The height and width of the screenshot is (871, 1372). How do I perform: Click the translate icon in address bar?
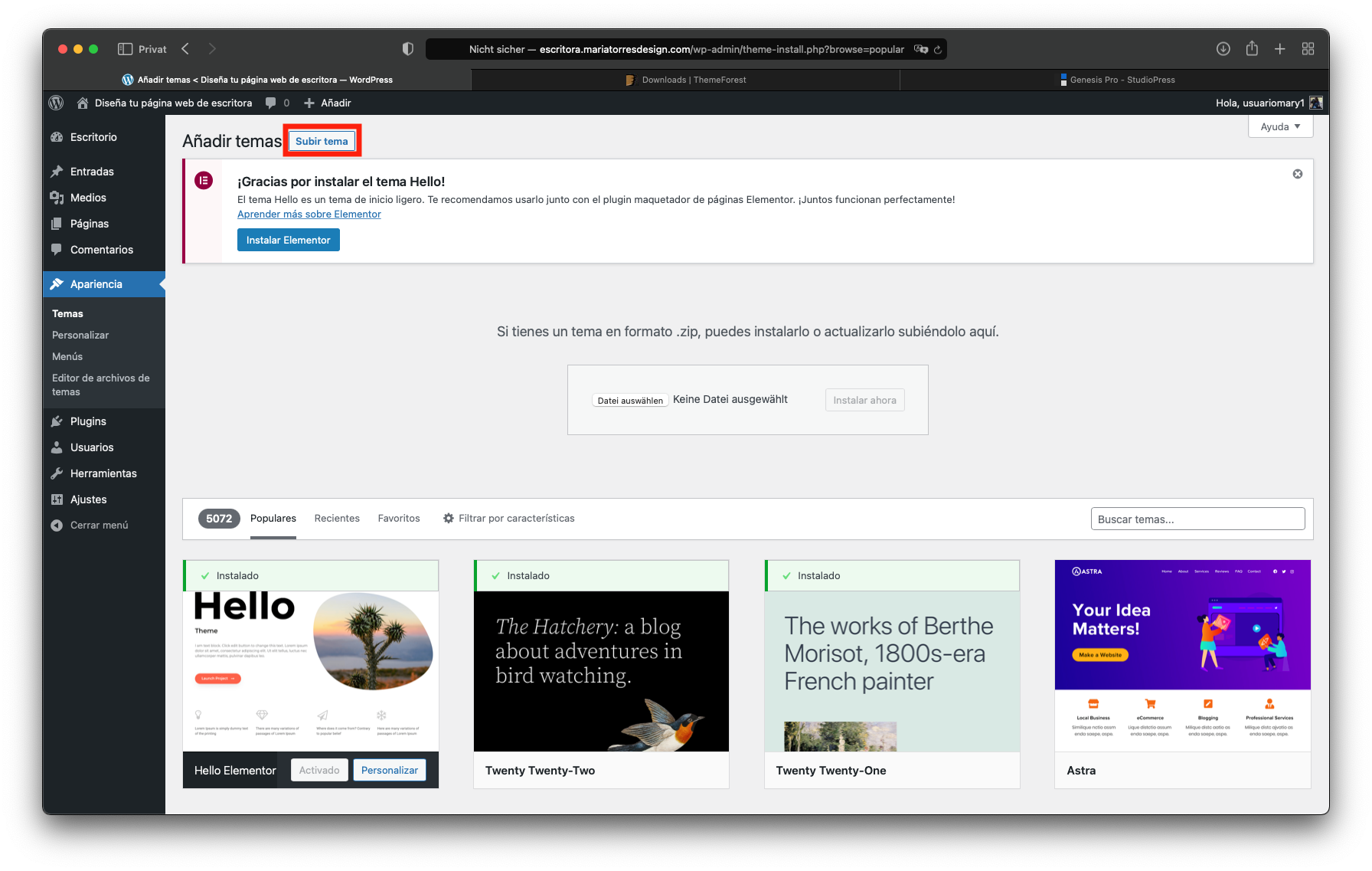(x=921, y=49)
